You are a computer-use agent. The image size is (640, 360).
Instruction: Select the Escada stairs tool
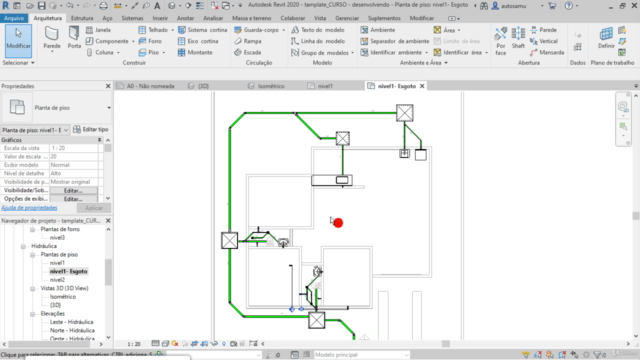(x=248, y=53)
